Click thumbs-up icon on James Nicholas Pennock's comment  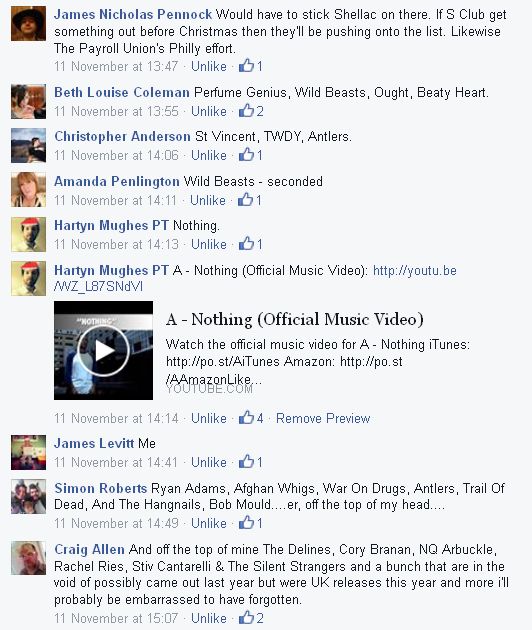pos(246,65)
